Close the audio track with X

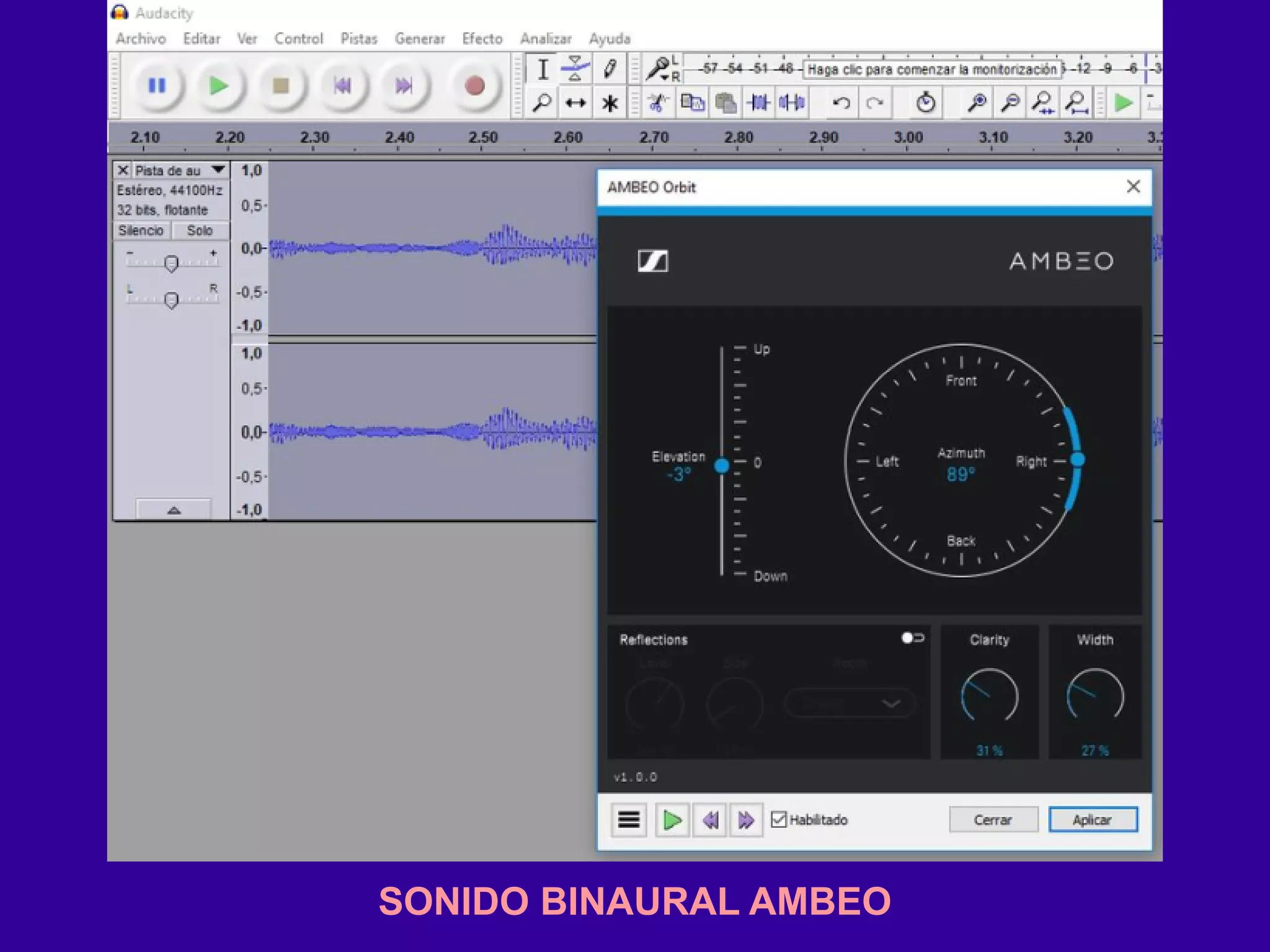tap(123, 170)
